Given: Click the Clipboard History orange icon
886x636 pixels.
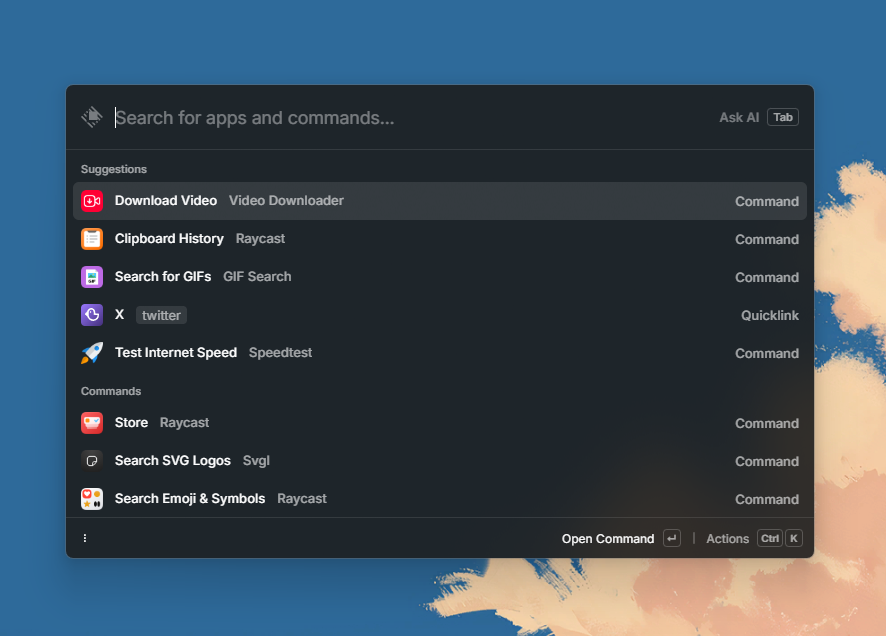Looking at the screenshot, I should tap(92, 238).
